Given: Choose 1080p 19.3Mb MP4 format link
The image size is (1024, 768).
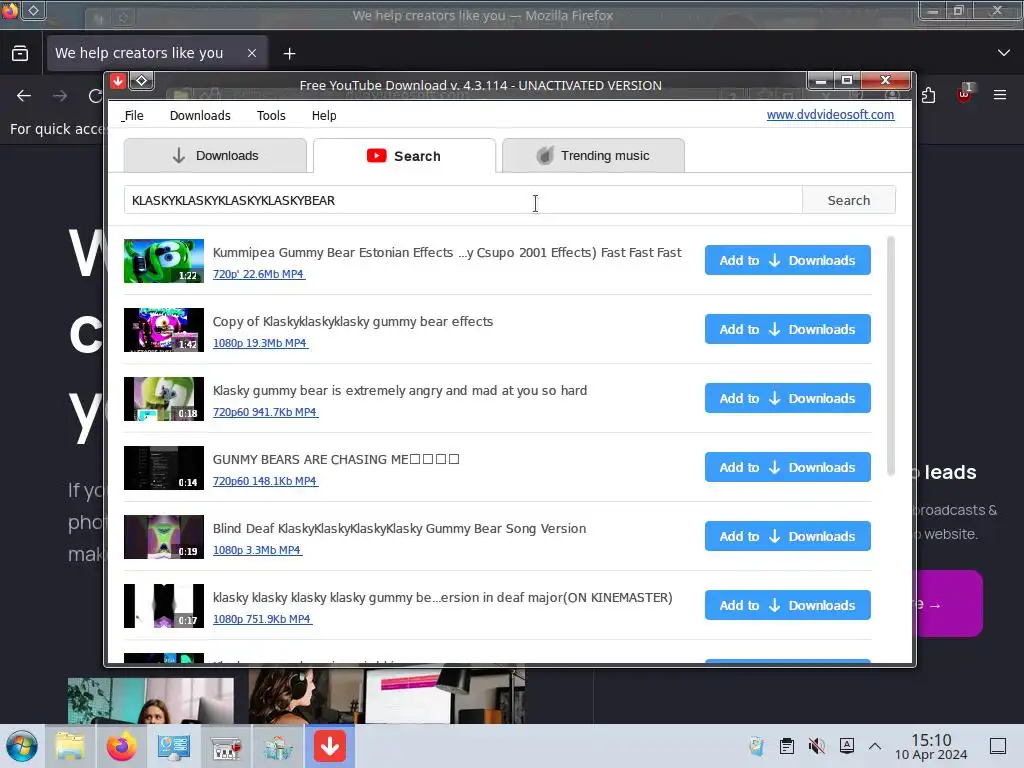Looking at the screenshot, I should (260, 343).
